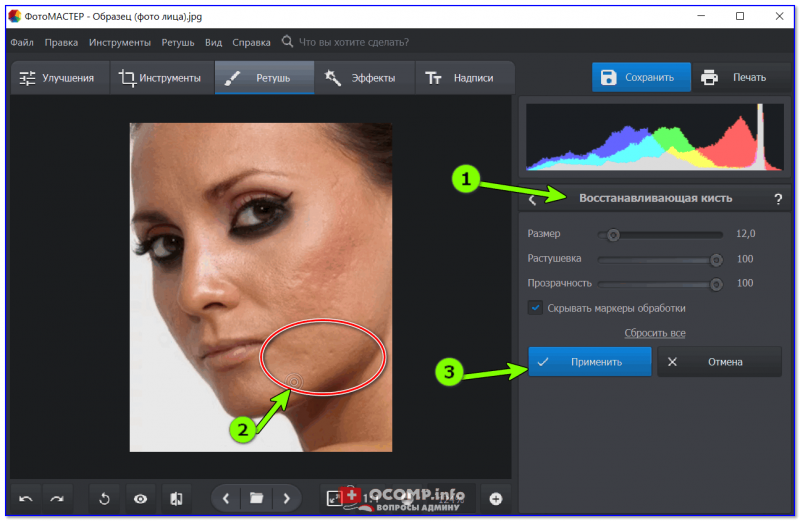Zoom in with the plus icon
The width and height of the screenshot is (800, 521).
(495, 499)
